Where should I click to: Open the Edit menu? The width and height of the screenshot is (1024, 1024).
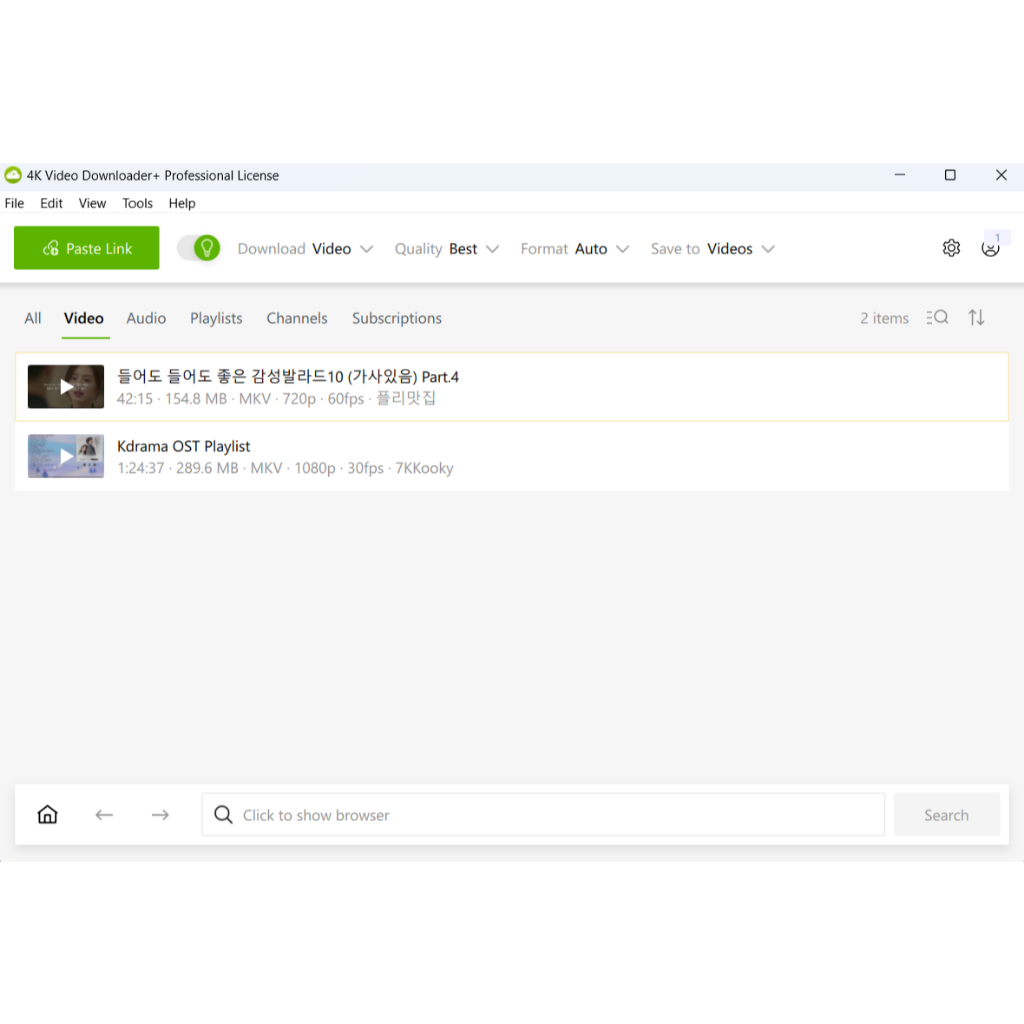(x=51, y=203)
